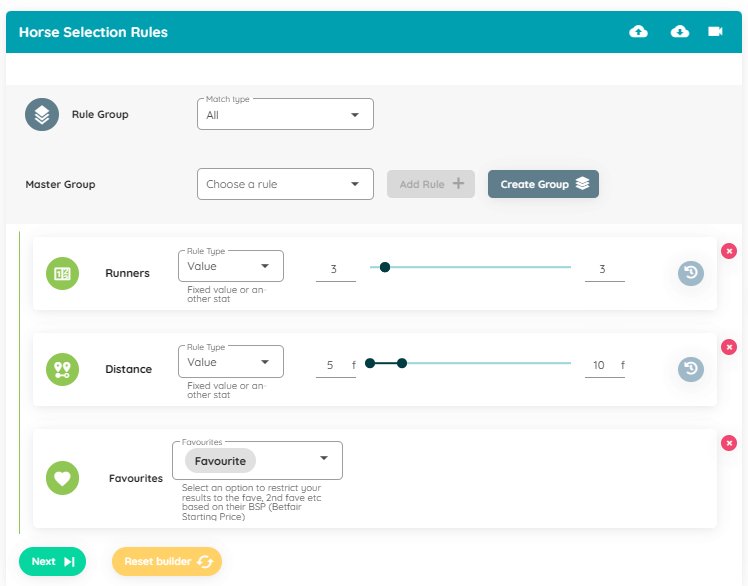
Task: Open the Favourites selection dropdown
Action: (x=257, y=460)
